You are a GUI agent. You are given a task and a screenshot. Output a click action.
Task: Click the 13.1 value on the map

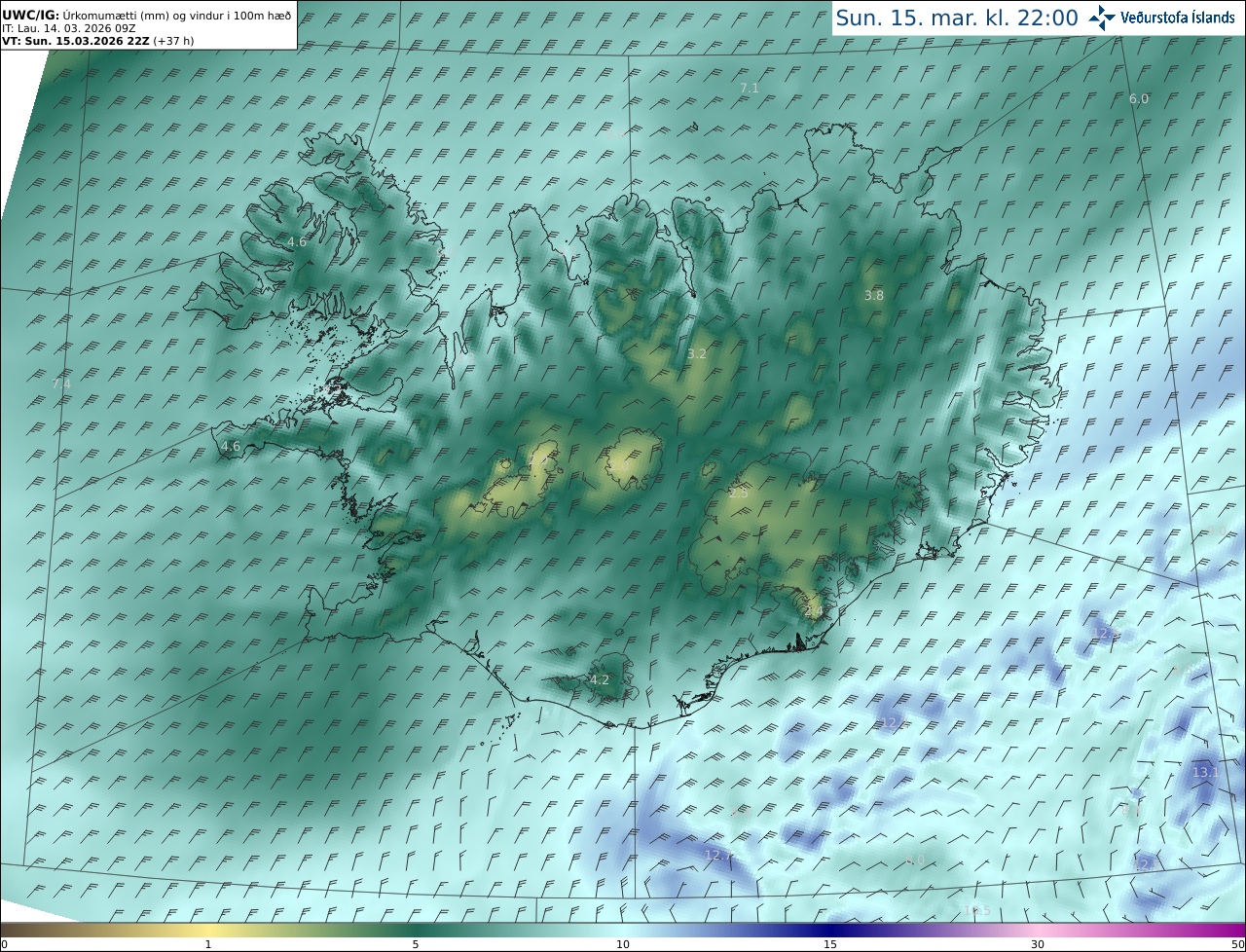pos(1205,772)
